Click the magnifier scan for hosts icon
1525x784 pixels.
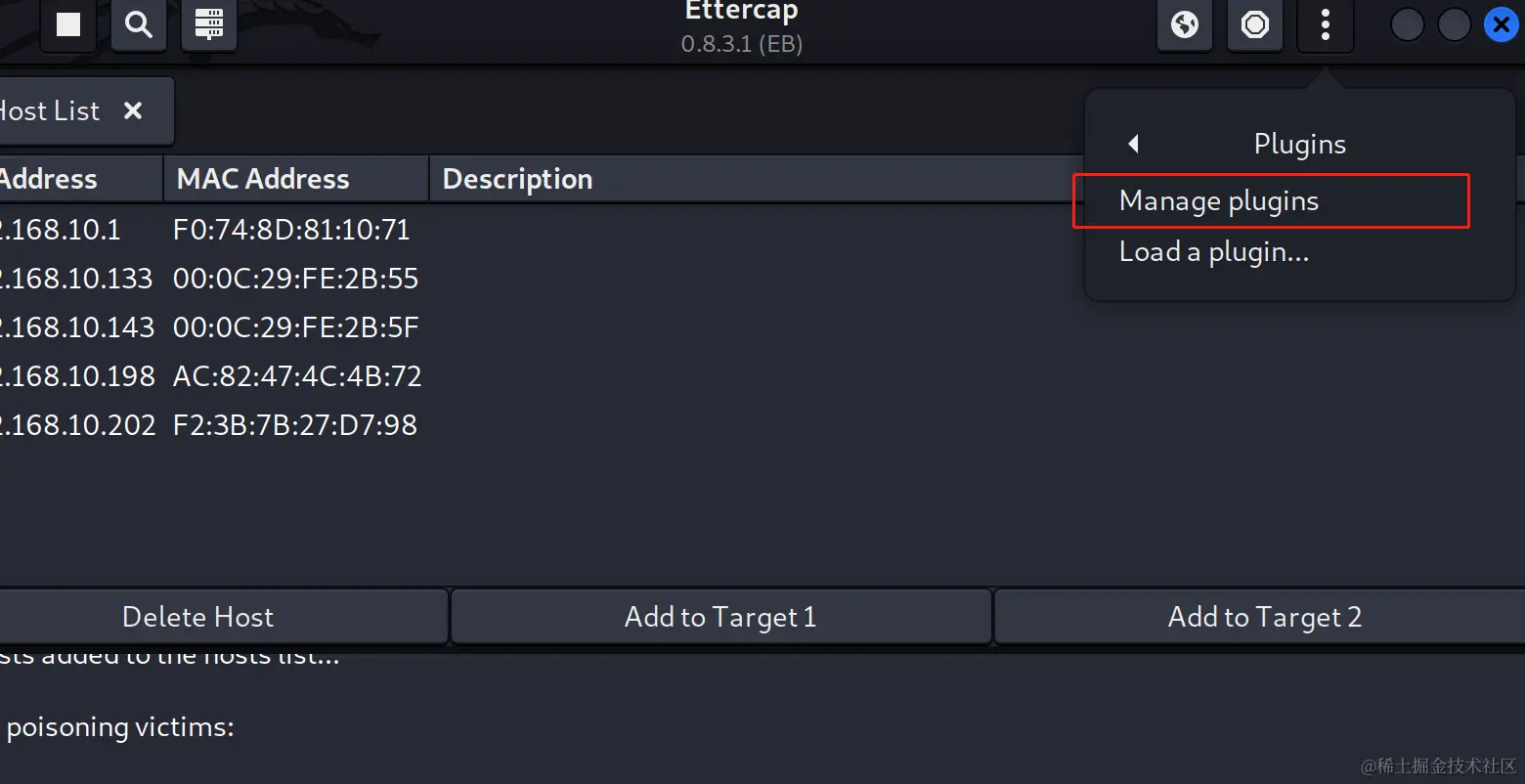pyautogui.click(x=139, y=24)
